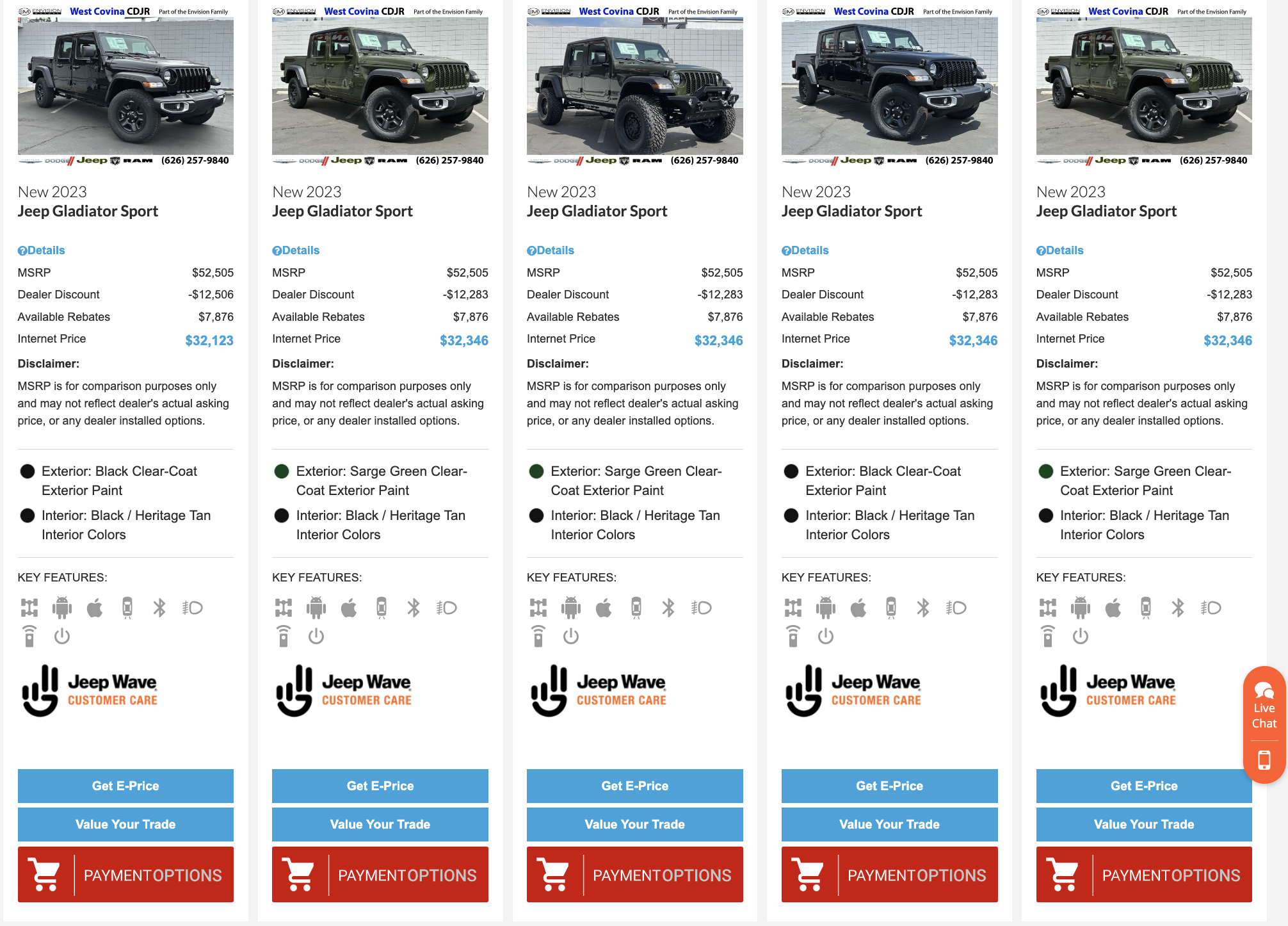Click keyless remote icon on first card
The height and width of the screenshot is (926, 1288).
click(x=29, y=637)
